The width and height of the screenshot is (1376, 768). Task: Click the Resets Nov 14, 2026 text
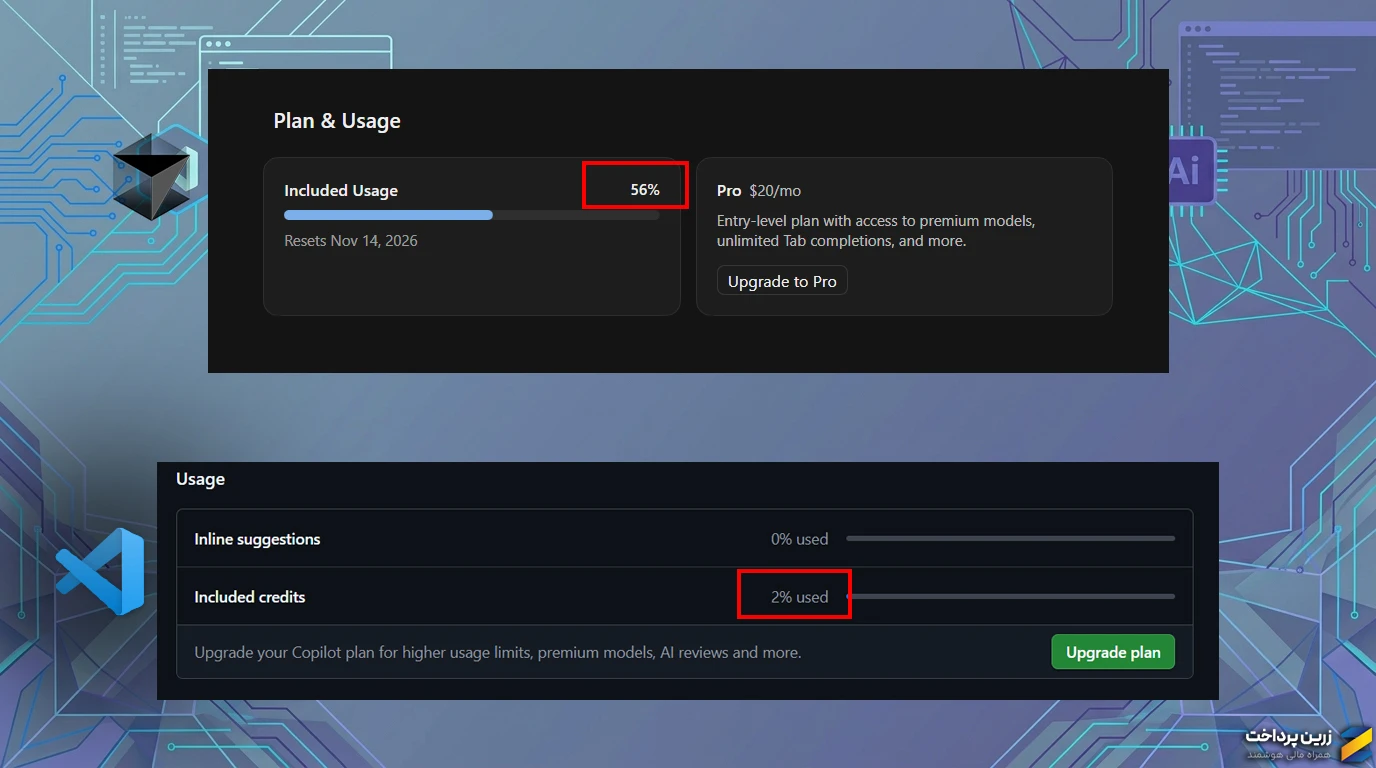[351, 241]
